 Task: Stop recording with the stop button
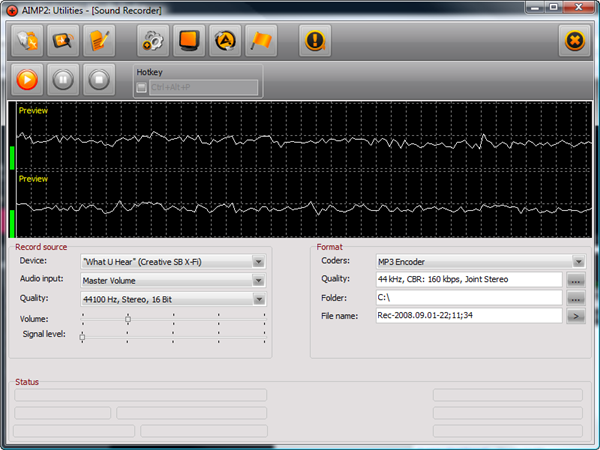tap(99, 80)
